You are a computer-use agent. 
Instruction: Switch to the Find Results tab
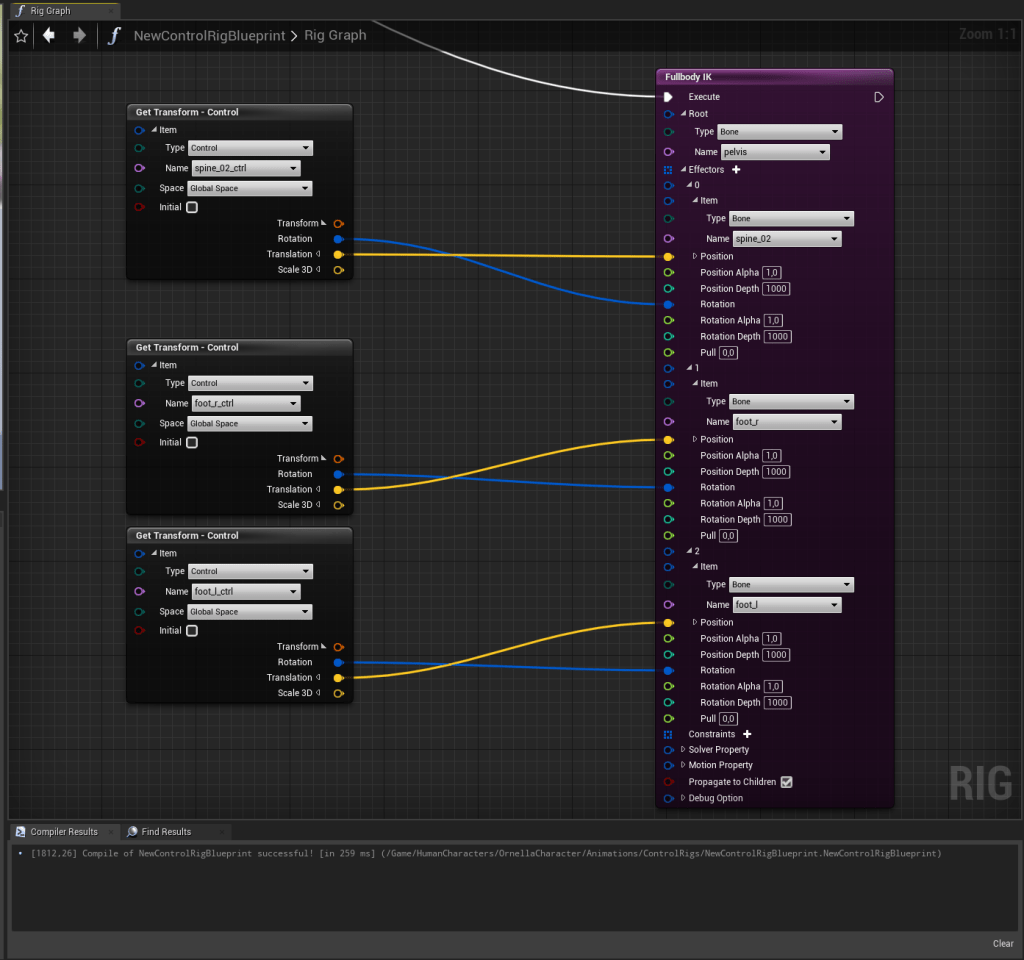[x=165, y=832]
